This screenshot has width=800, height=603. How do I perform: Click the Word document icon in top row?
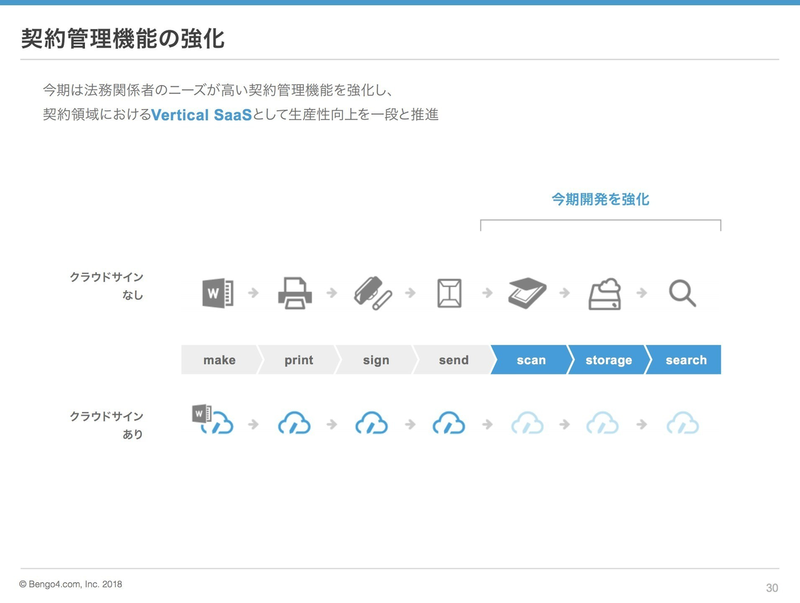coord(217,293)
